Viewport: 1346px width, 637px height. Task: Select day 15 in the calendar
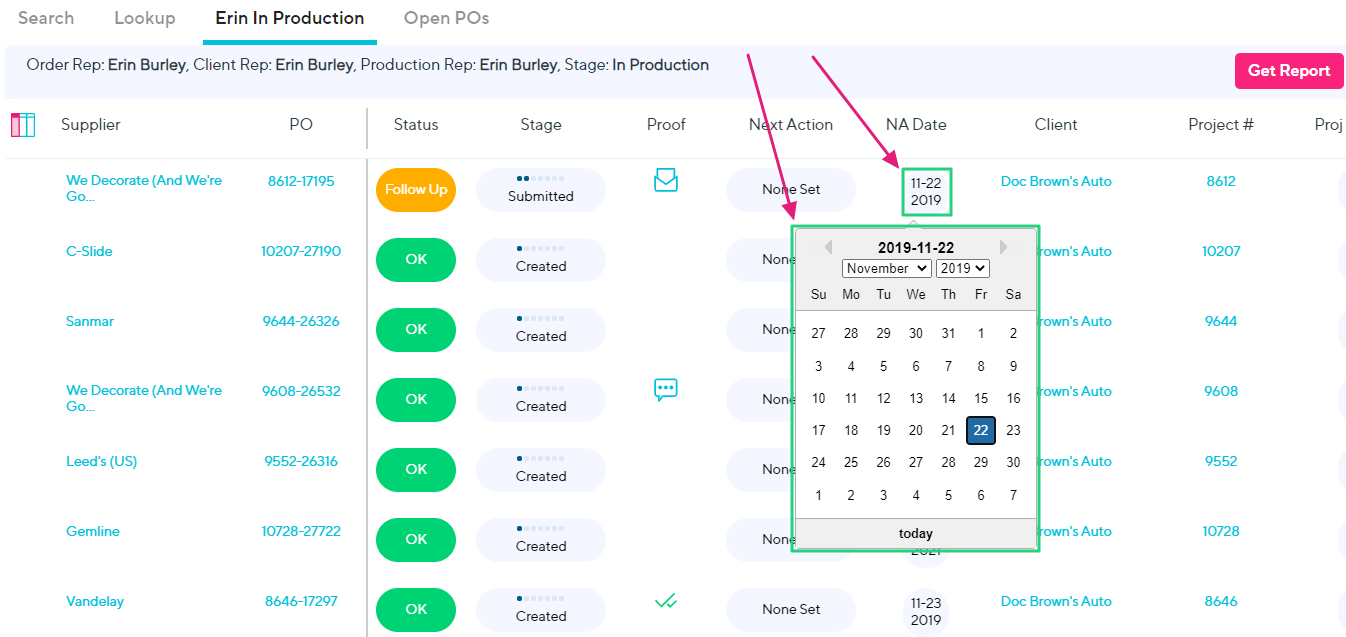pyautogui.click(x=981, y=398)
